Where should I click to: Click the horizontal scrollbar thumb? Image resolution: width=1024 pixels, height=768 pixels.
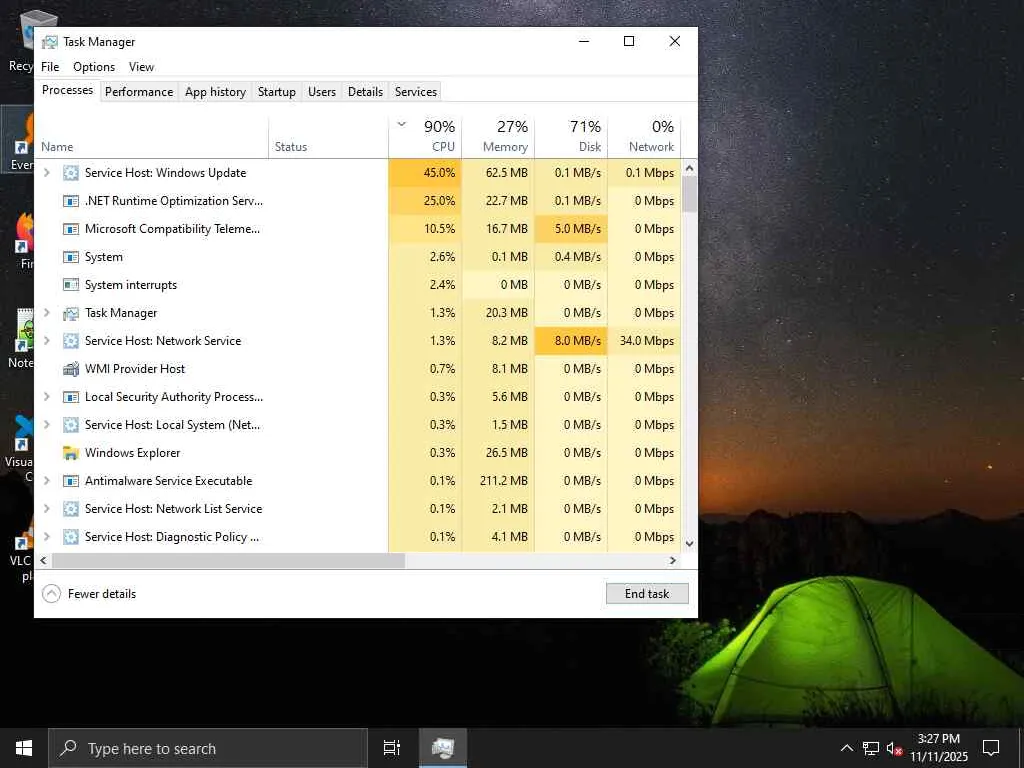pyautogui.click(x=229, y=560)
